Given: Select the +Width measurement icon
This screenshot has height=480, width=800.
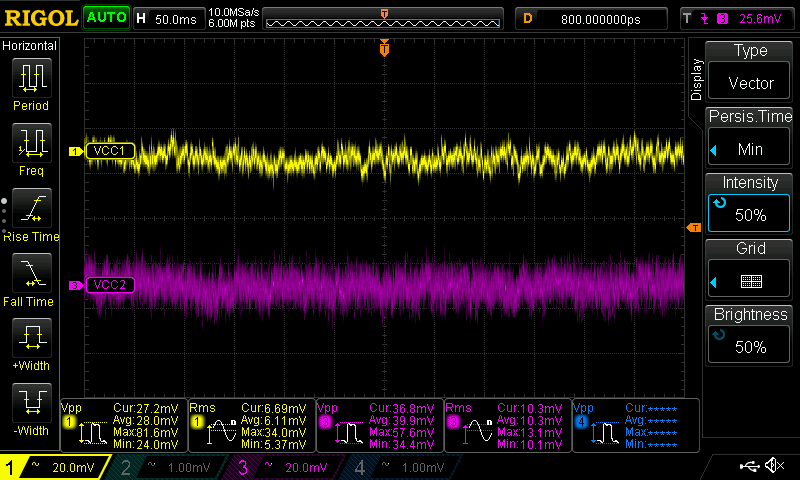Looking at the screenshot, I should [x=32, y=338].
